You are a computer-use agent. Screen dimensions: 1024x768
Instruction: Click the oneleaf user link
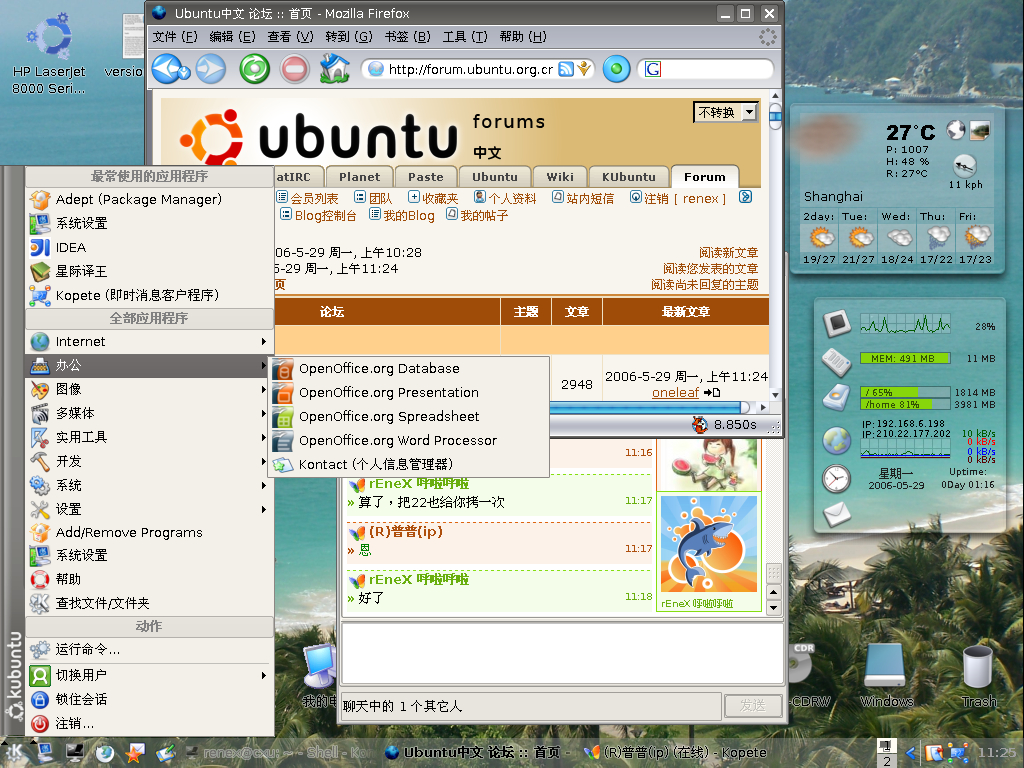pyautogui.click(x=675, y=392)
